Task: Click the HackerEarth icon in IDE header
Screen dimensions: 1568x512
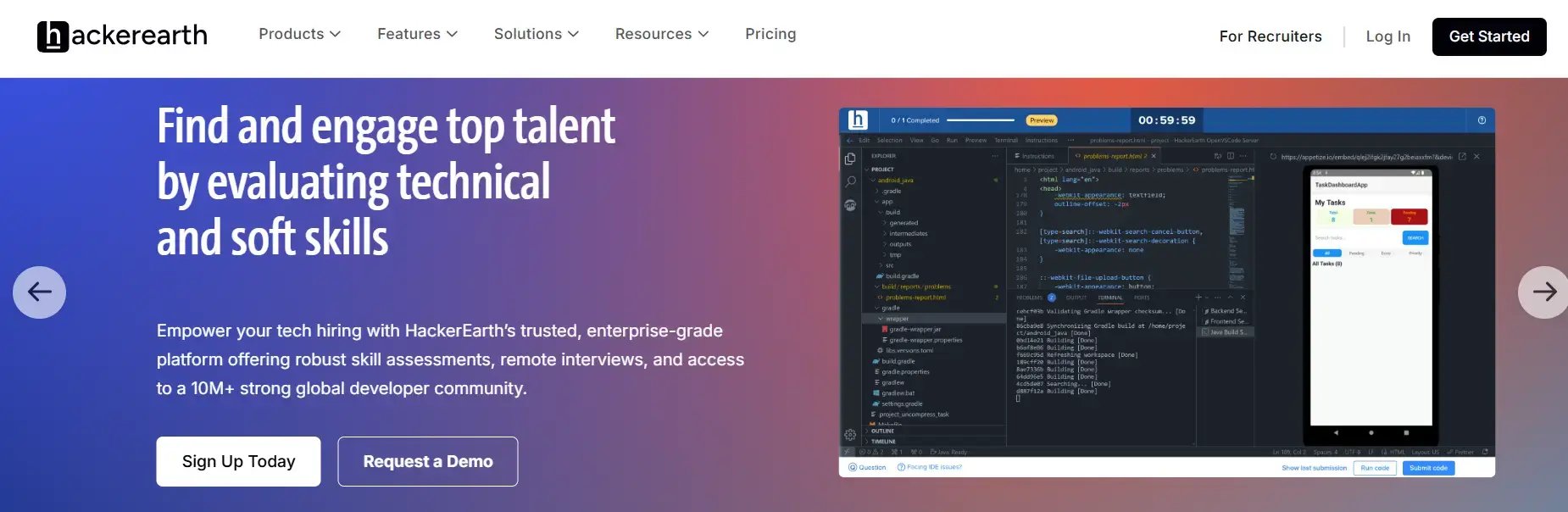Action: pyautogui.click(x=858, y=120)
